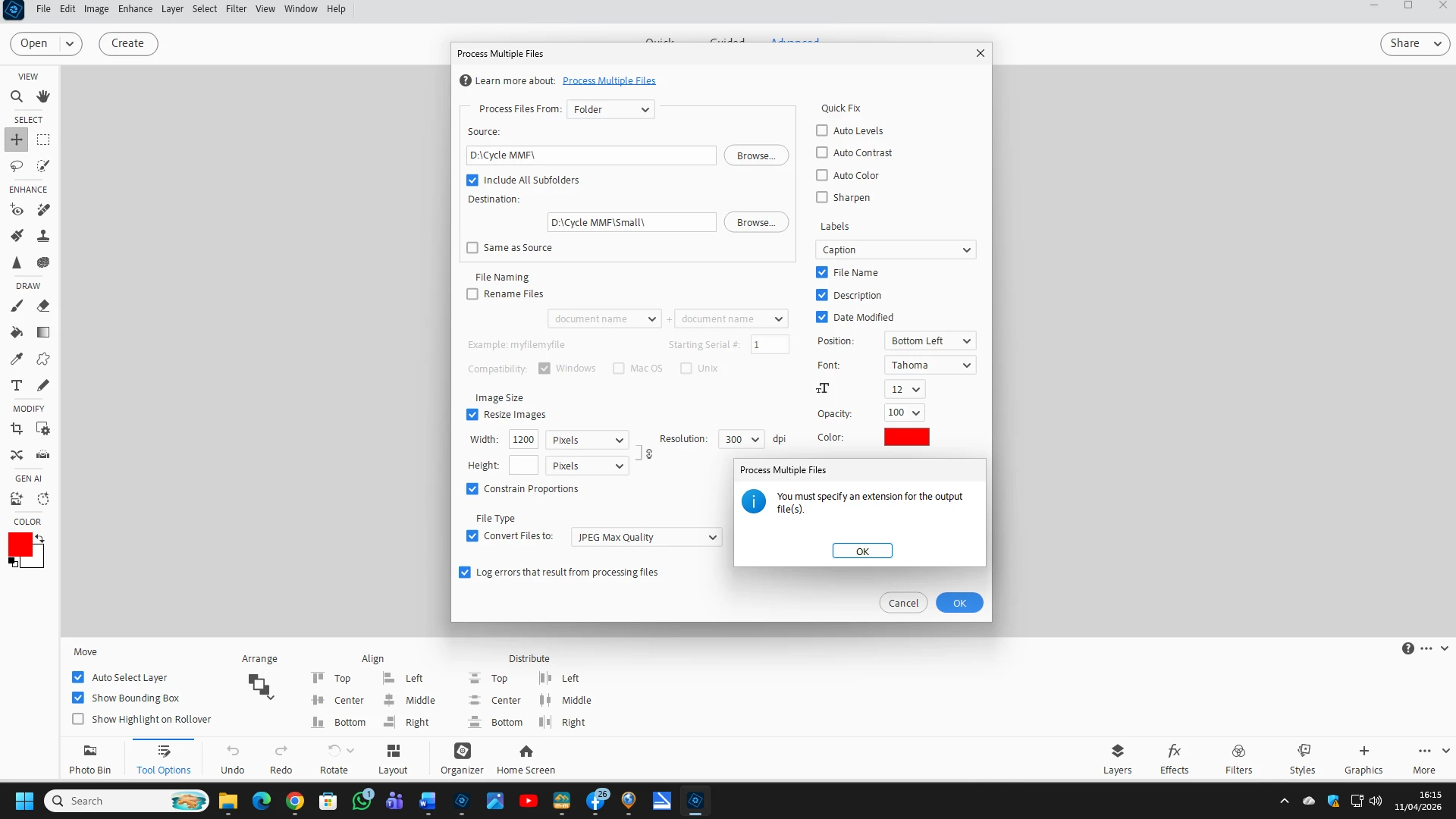
Task: Select the Crop tool
Action: pyautogui.click(x=16, y=429)
